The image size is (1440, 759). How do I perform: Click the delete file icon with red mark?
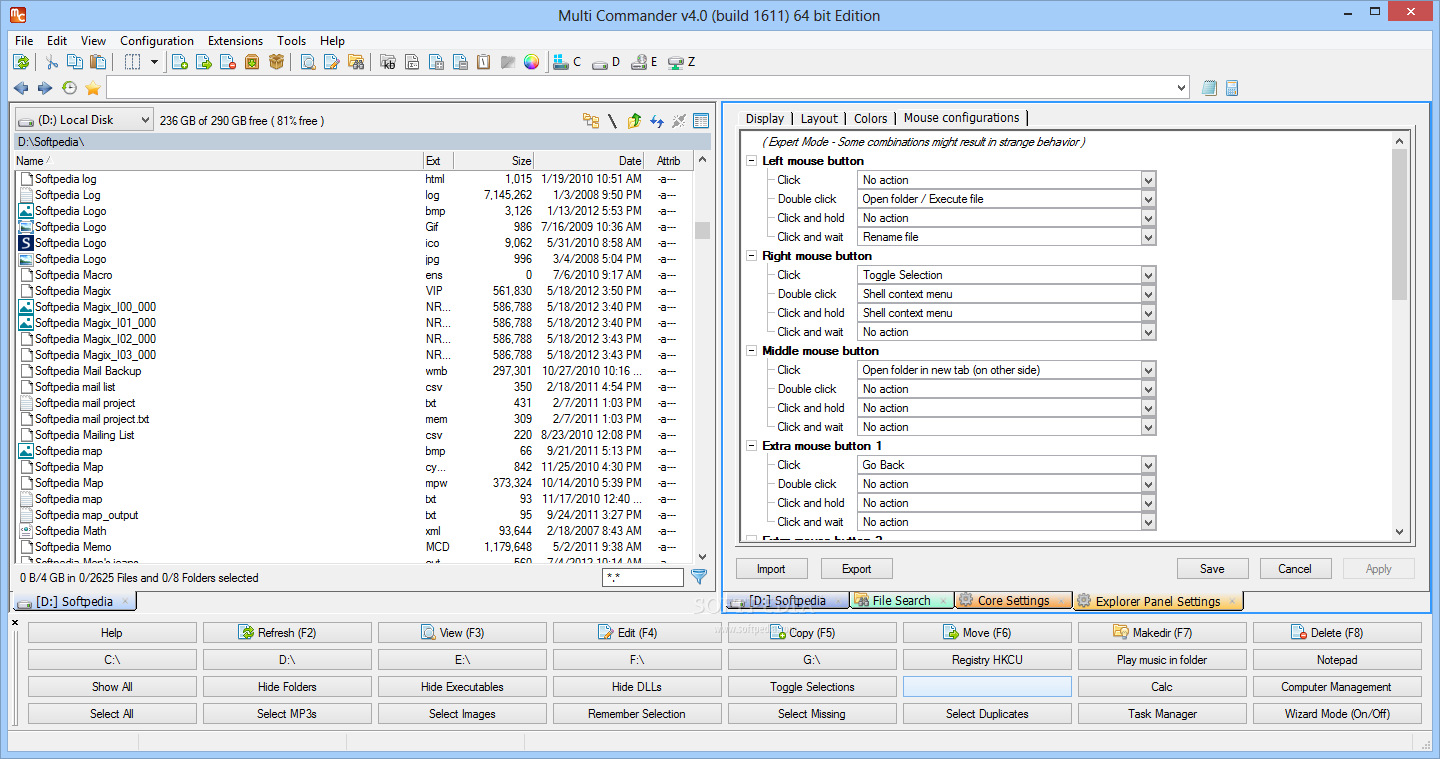coord(228,62)
